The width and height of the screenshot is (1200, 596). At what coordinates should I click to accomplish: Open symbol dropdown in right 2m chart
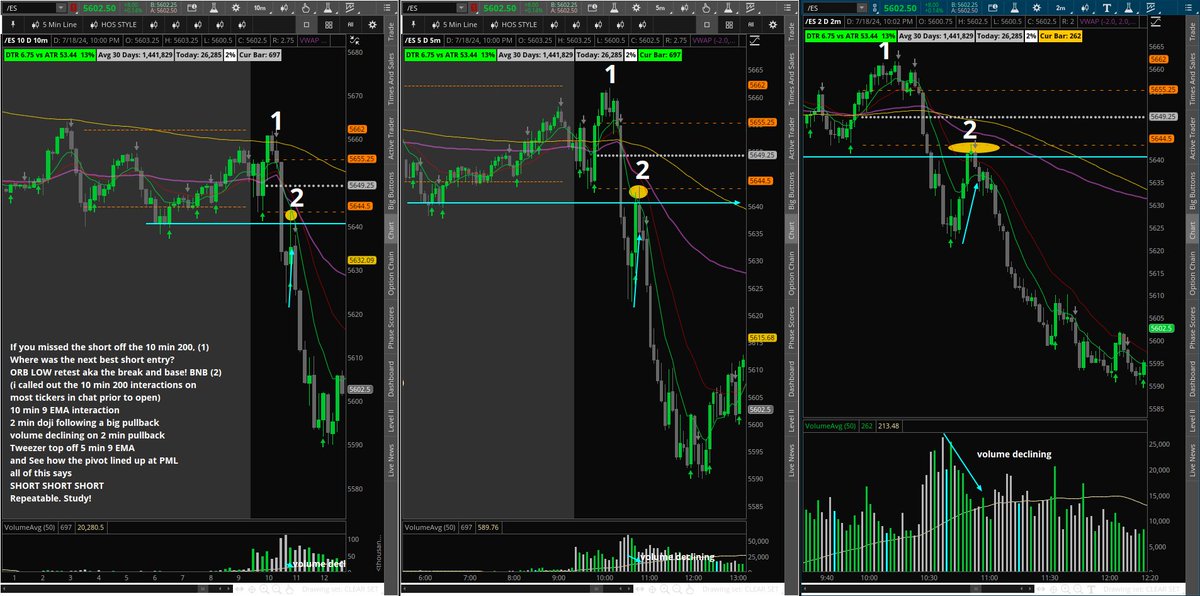[861, 8]
